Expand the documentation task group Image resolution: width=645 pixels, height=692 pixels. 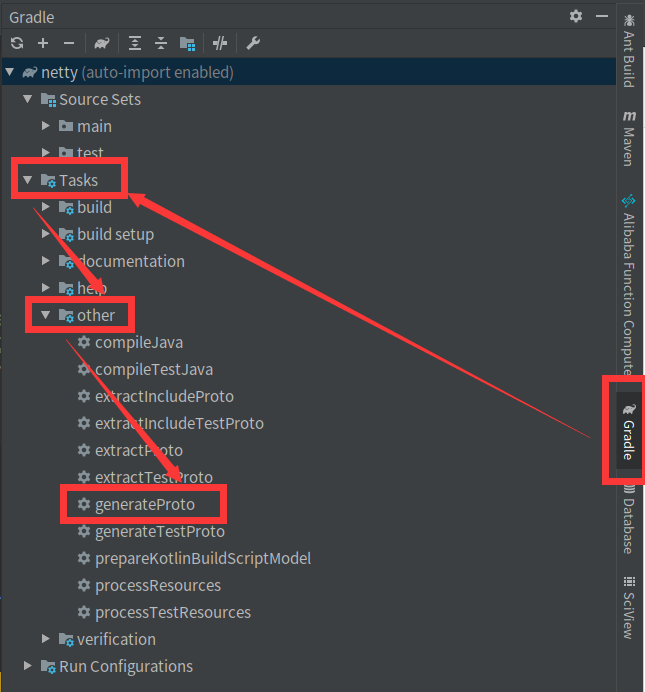point(45,261)
